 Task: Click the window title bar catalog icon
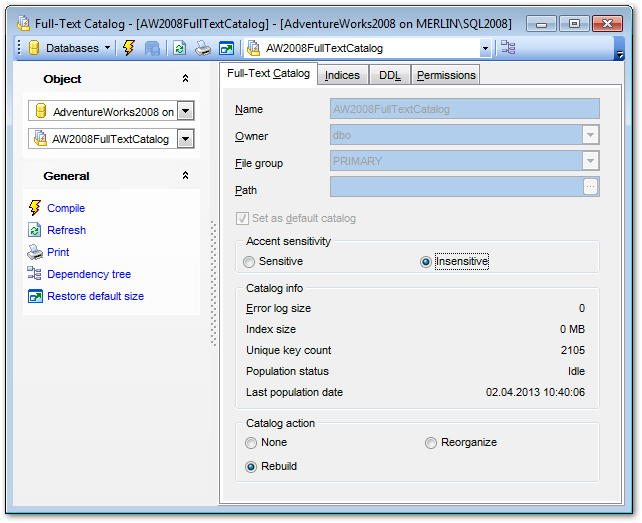[x=24, y=24]
